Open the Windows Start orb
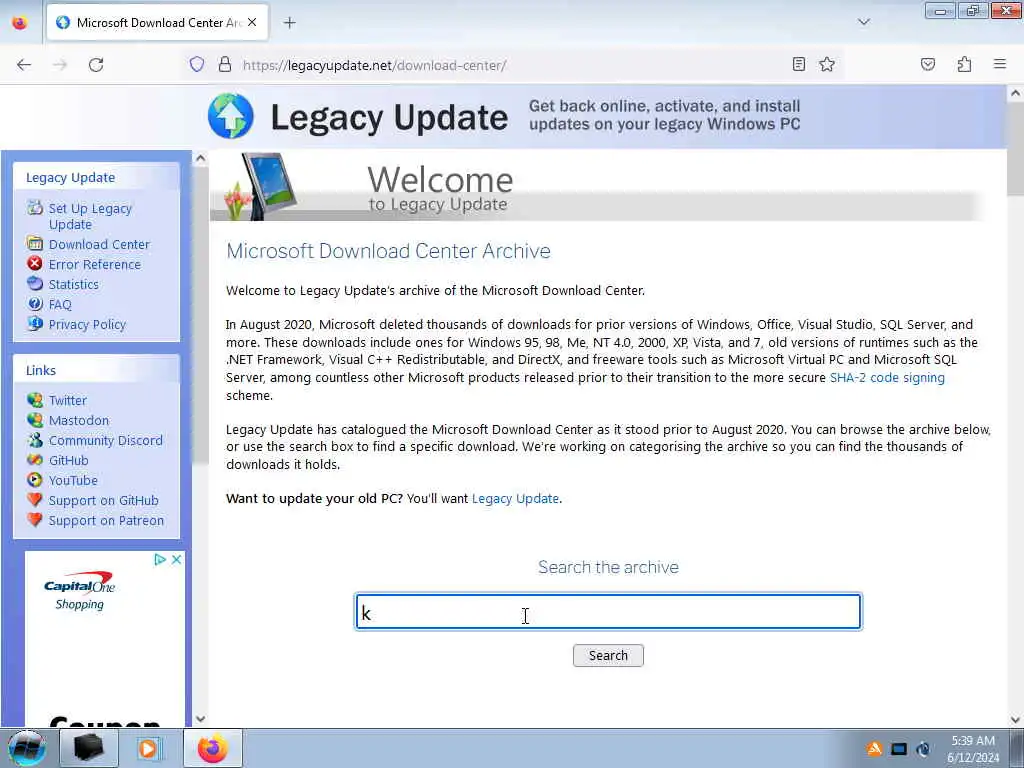 pos(27,748)
